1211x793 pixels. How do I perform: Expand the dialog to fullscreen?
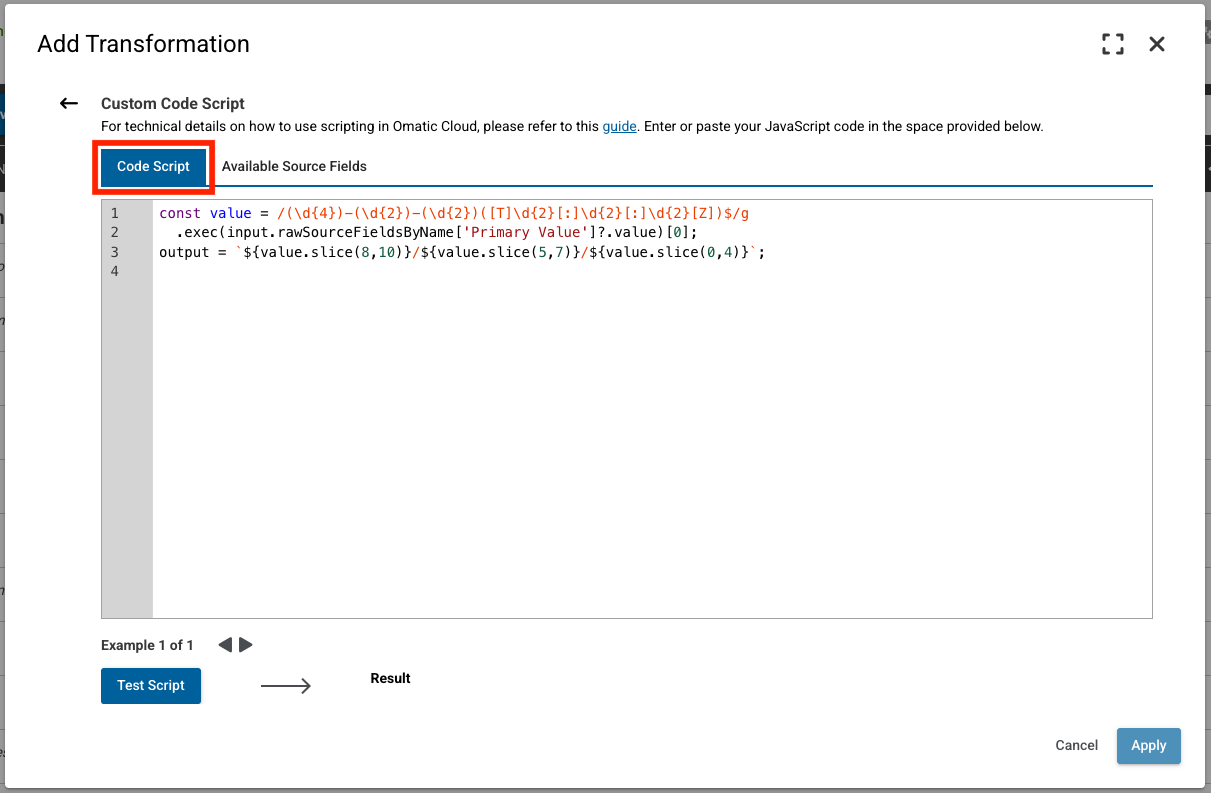1112,44
